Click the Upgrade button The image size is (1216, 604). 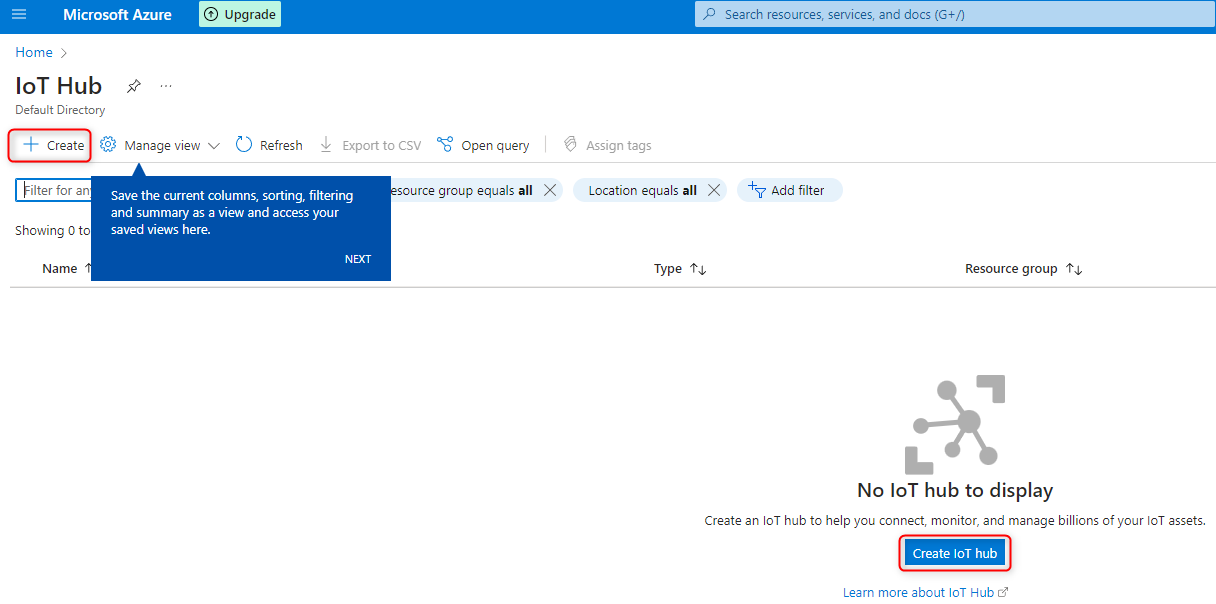240,15
